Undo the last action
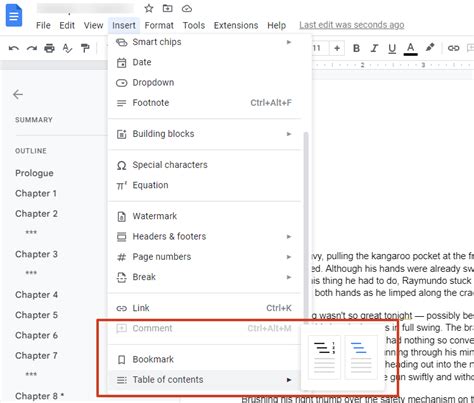This screenshot has width=474, height=403. pyautogui.click(x=14, y=49)
